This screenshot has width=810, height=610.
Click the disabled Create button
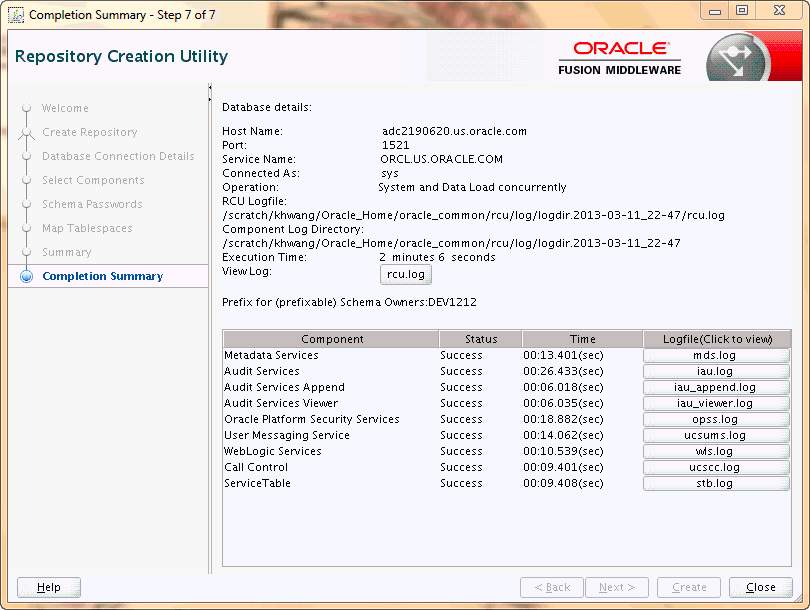click(x=689, y=587)
